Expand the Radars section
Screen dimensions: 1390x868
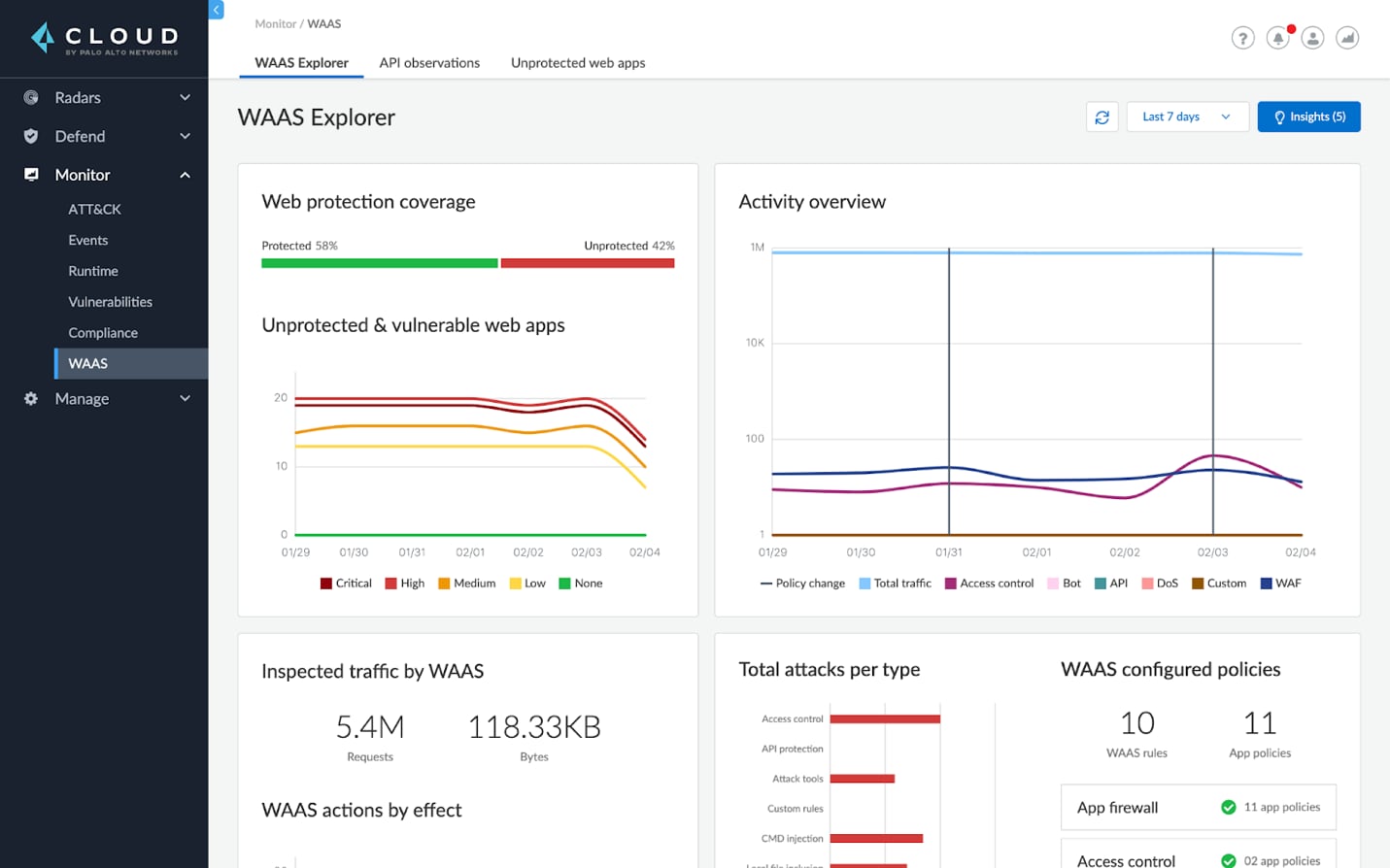(185, 97)
